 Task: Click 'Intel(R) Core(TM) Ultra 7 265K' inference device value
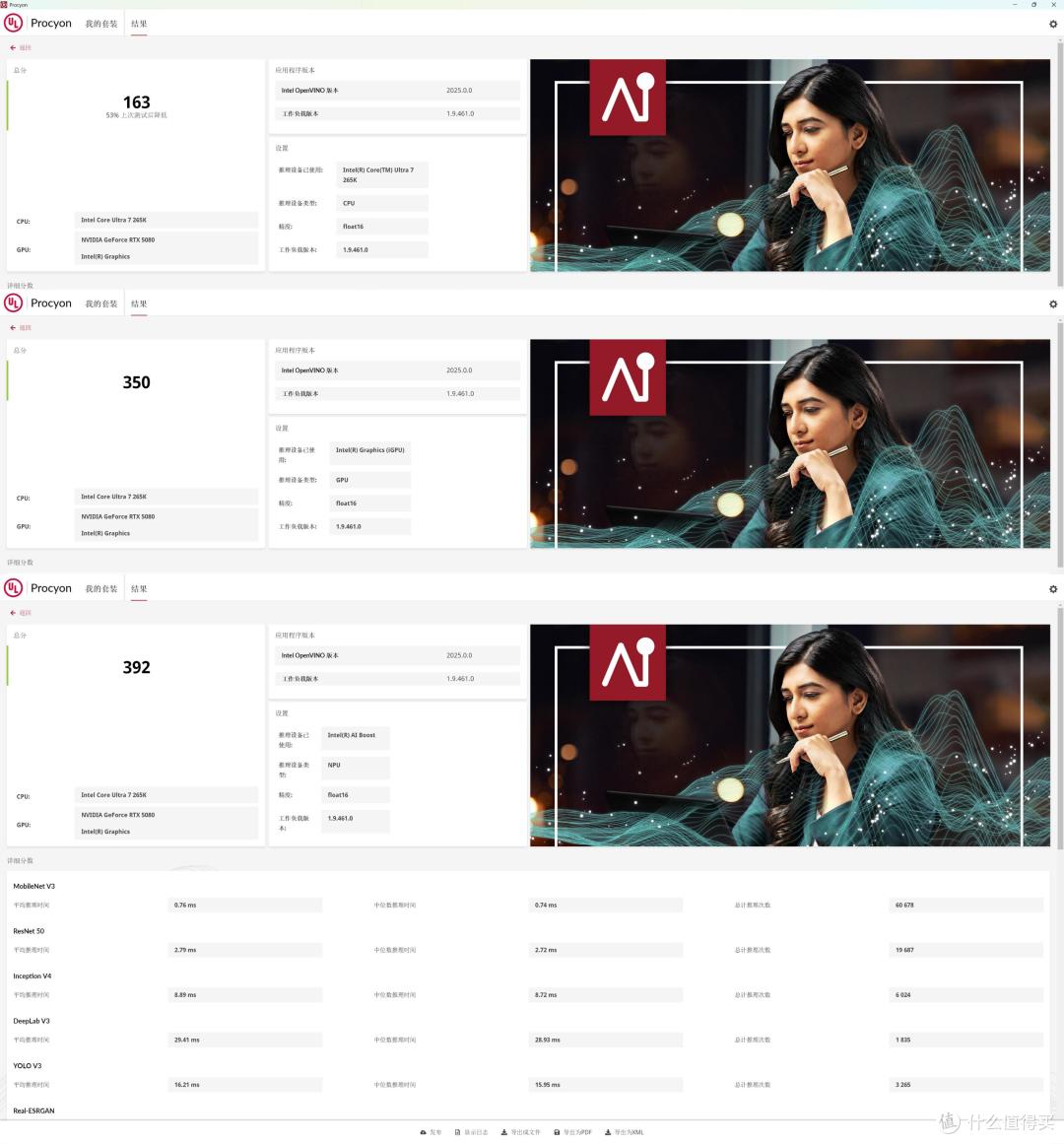[382, 175]
